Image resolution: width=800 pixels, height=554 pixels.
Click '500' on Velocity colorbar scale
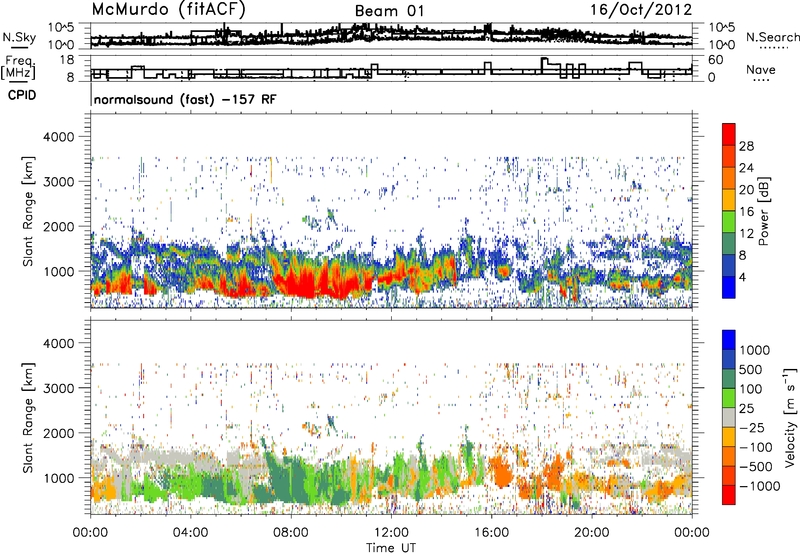751,369
